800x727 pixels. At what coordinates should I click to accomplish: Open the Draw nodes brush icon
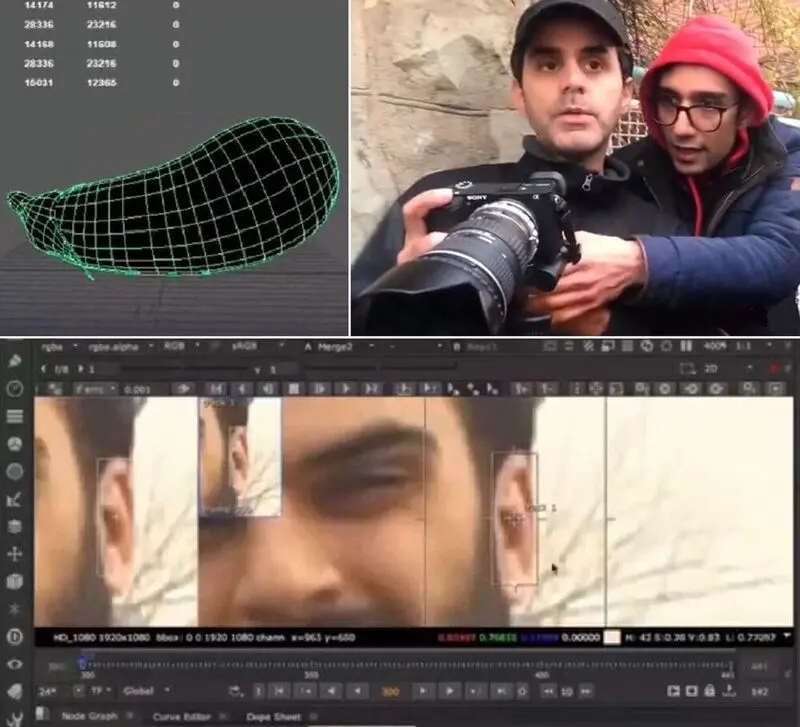14,361
